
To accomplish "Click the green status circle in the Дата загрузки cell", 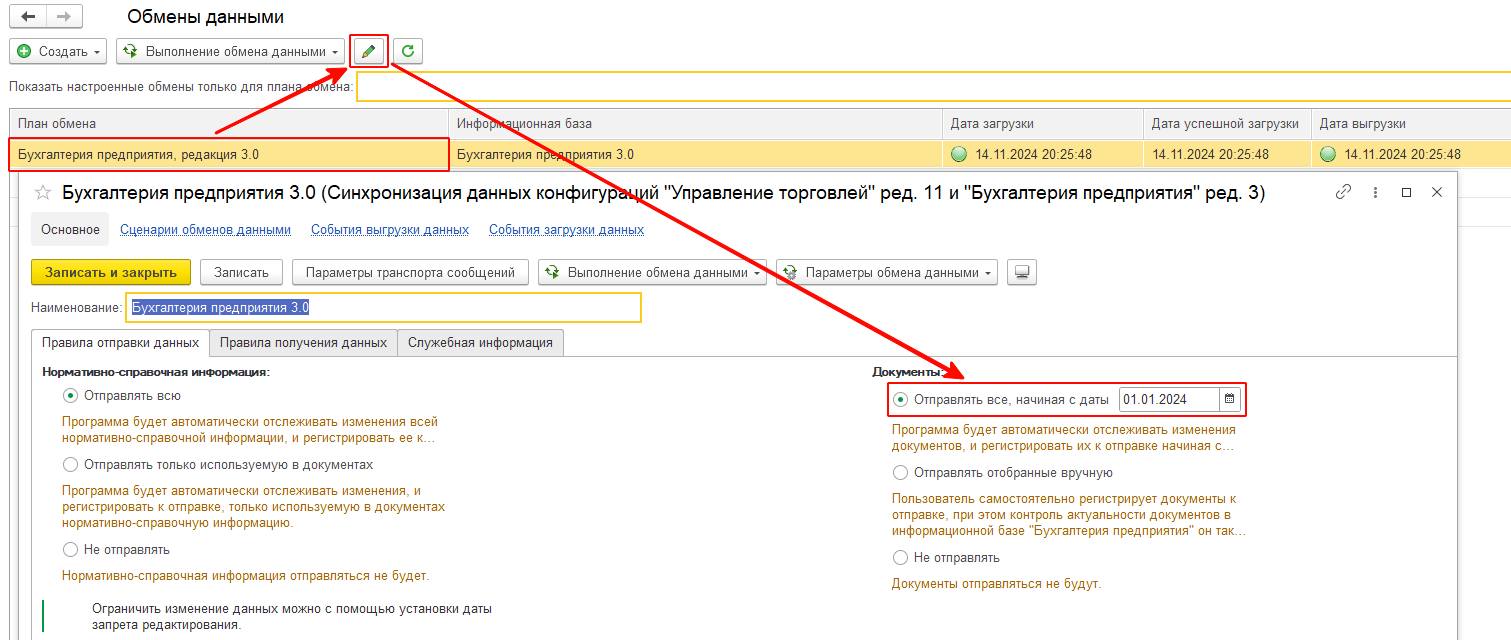I will pos(959,154).
